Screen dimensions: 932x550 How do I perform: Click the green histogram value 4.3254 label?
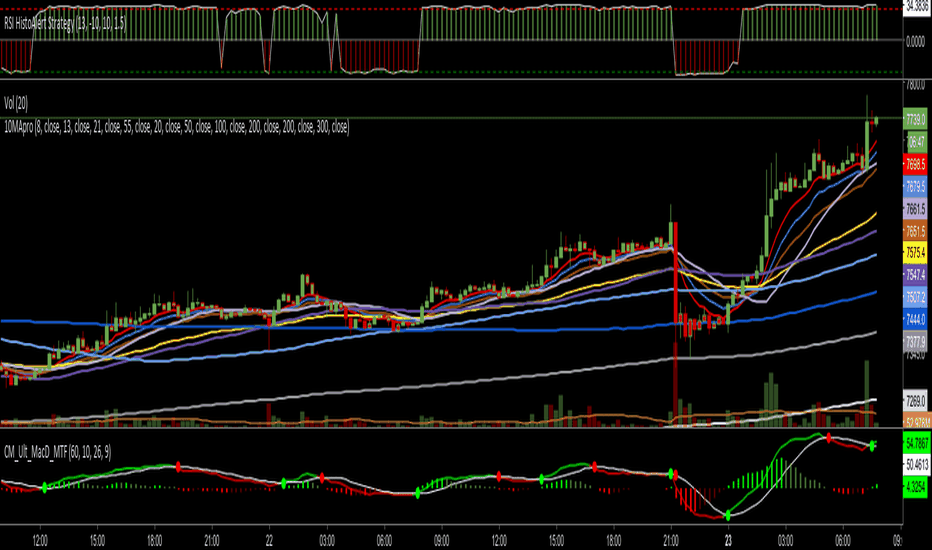[x=915, y=487]
